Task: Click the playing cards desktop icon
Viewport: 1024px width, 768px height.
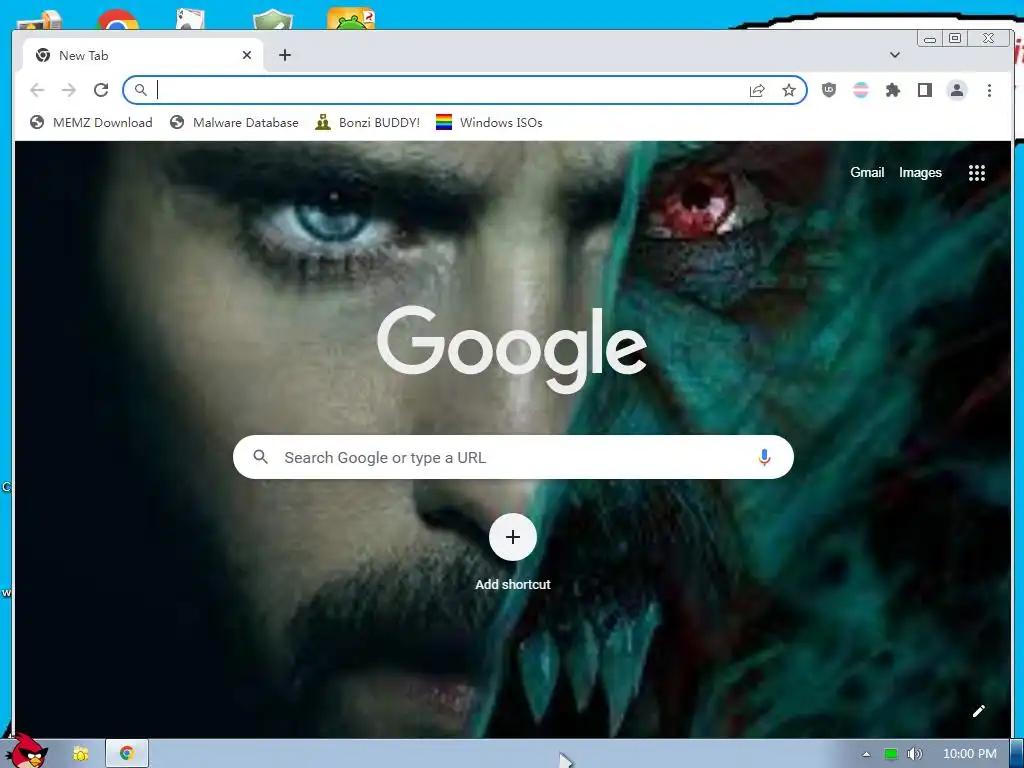Action: click(190, 19)
